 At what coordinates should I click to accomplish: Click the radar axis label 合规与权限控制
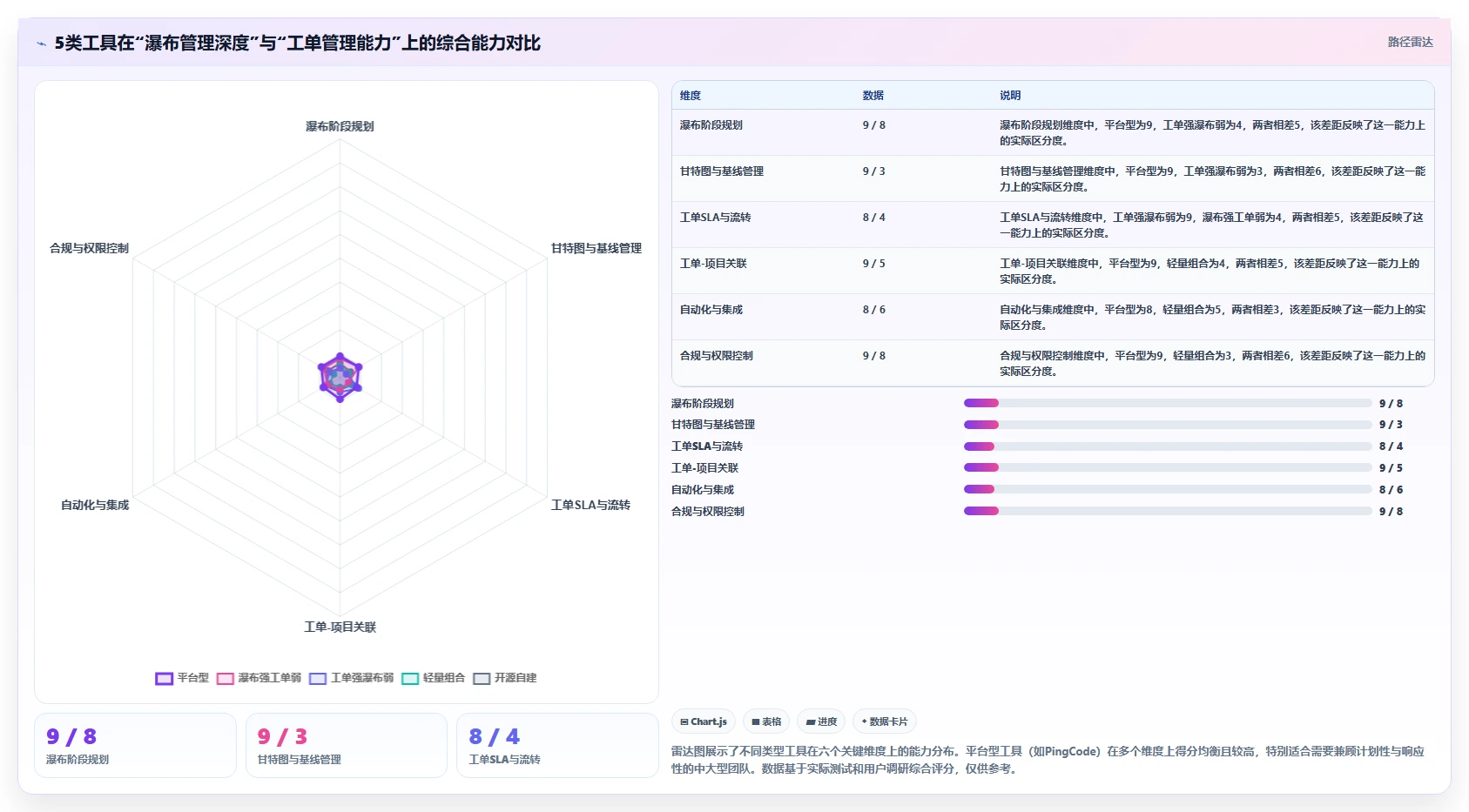tap(89, 248)
